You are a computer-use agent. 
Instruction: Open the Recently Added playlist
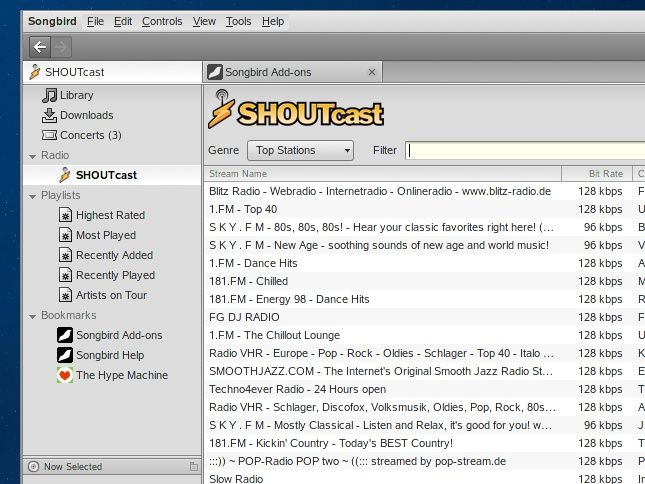112,255
